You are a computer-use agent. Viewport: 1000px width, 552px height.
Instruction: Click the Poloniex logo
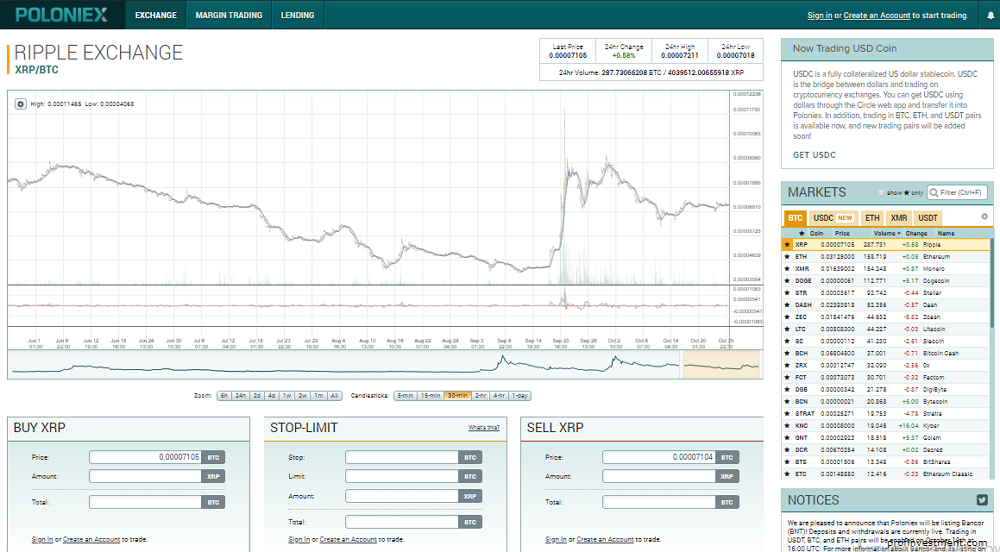62,15
